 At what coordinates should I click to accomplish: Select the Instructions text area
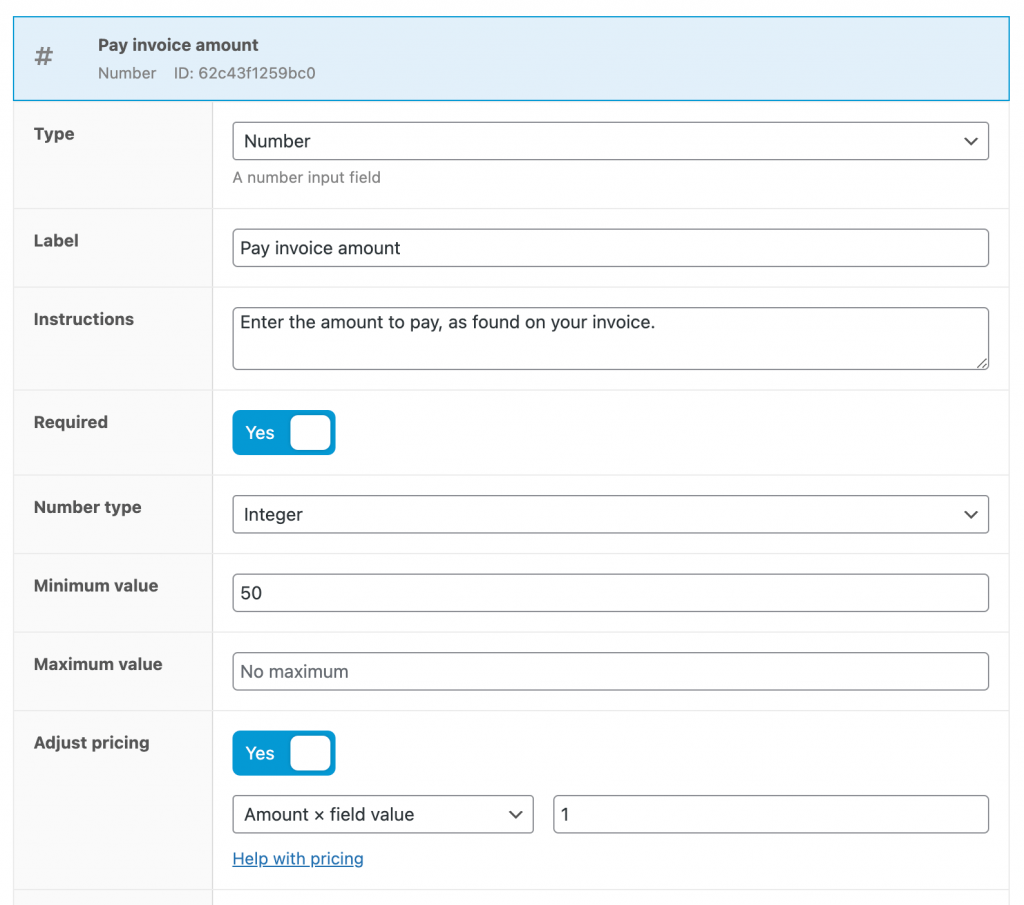(x=610, y=338)
